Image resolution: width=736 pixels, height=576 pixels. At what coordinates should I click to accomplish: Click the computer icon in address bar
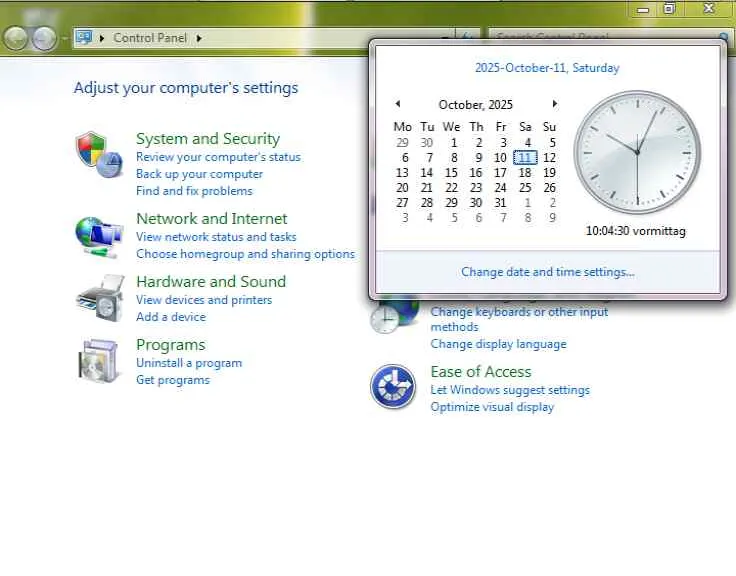pyautogui.click(x=84, y=38)
